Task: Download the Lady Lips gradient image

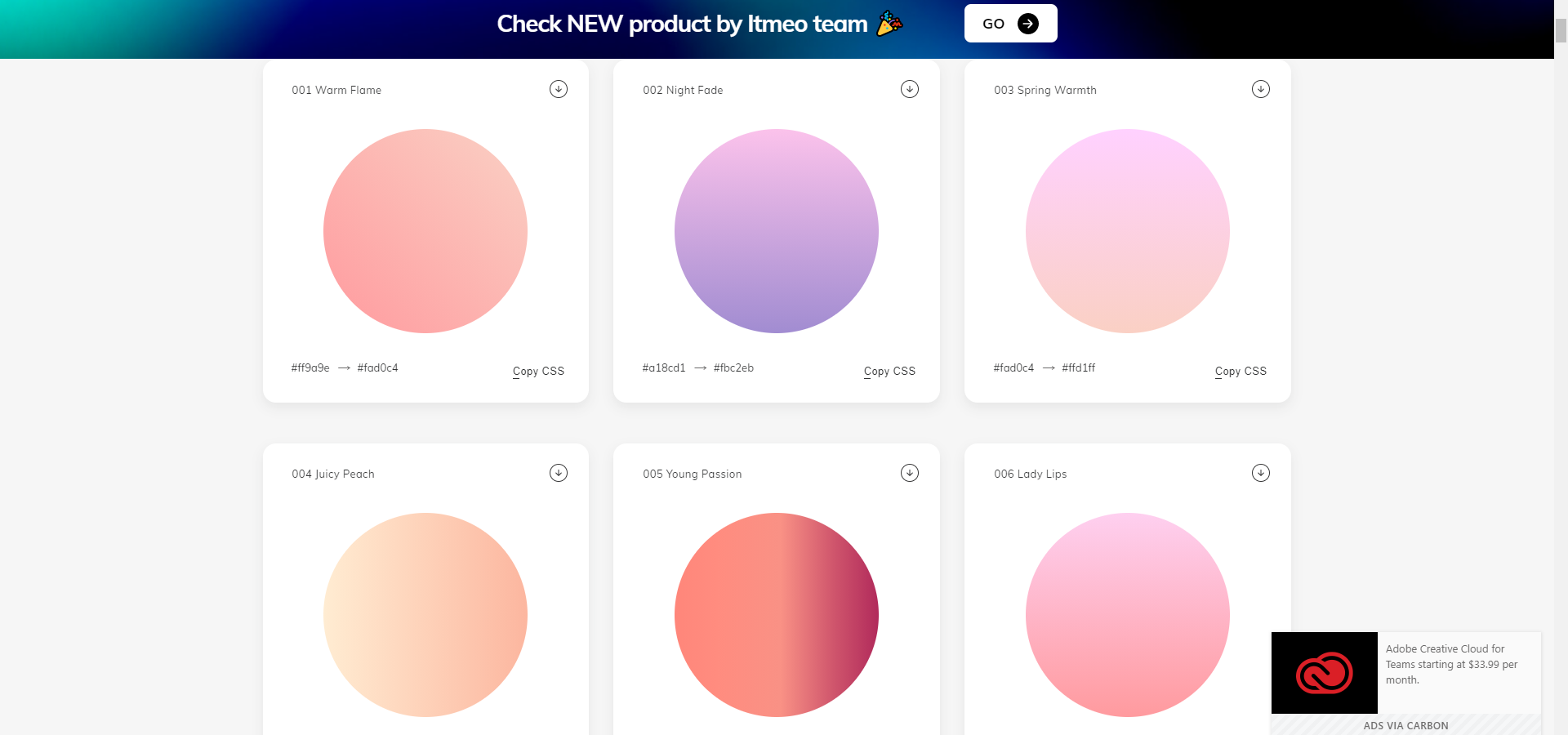Action: [x=1261, y=473]
